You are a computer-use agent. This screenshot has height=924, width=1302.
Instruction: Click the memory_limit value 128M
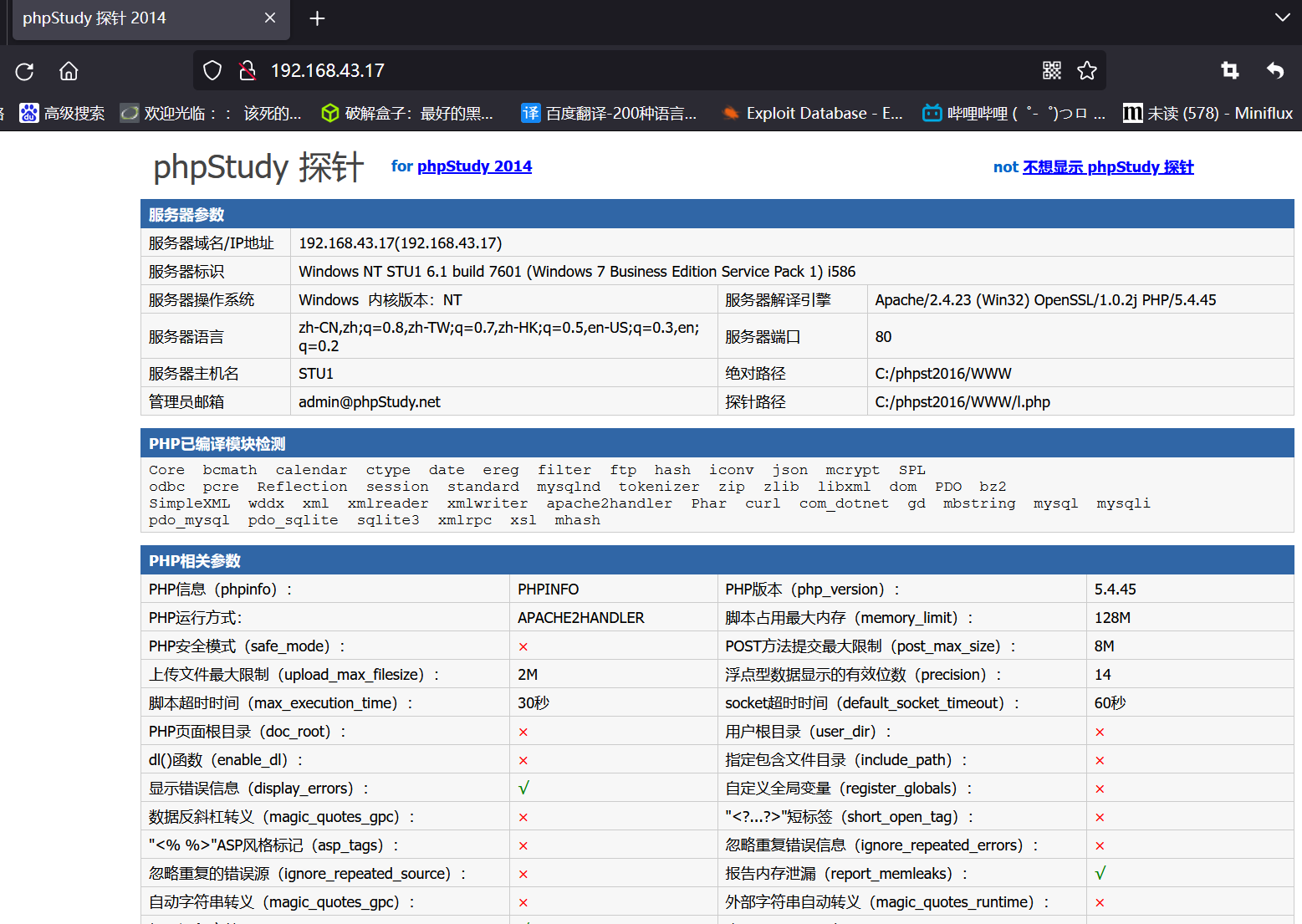coord(1112,618)
